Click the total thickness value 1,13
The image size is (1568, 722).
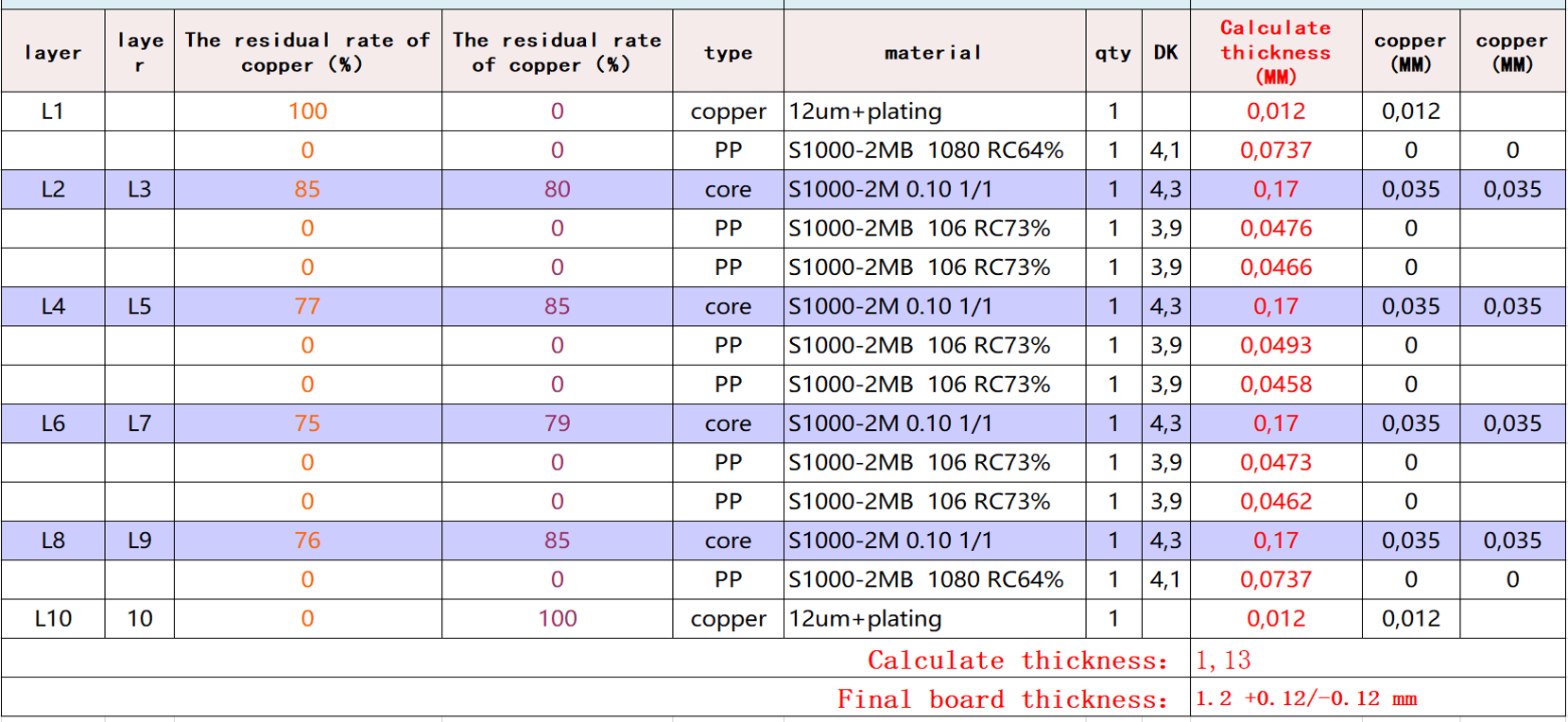1223,660
